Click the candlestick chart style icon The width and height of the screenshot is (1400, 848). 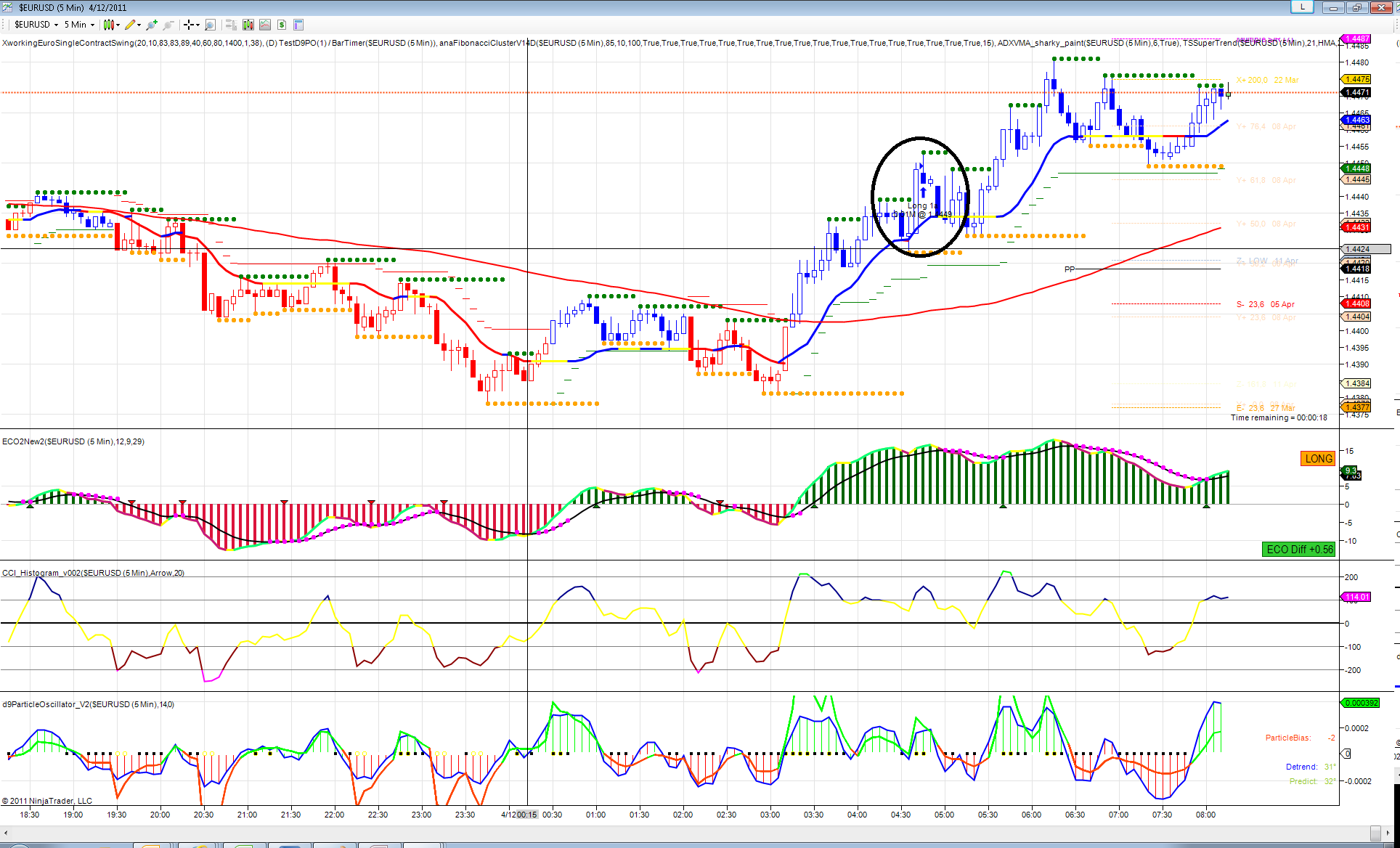[x=108, y=25]
